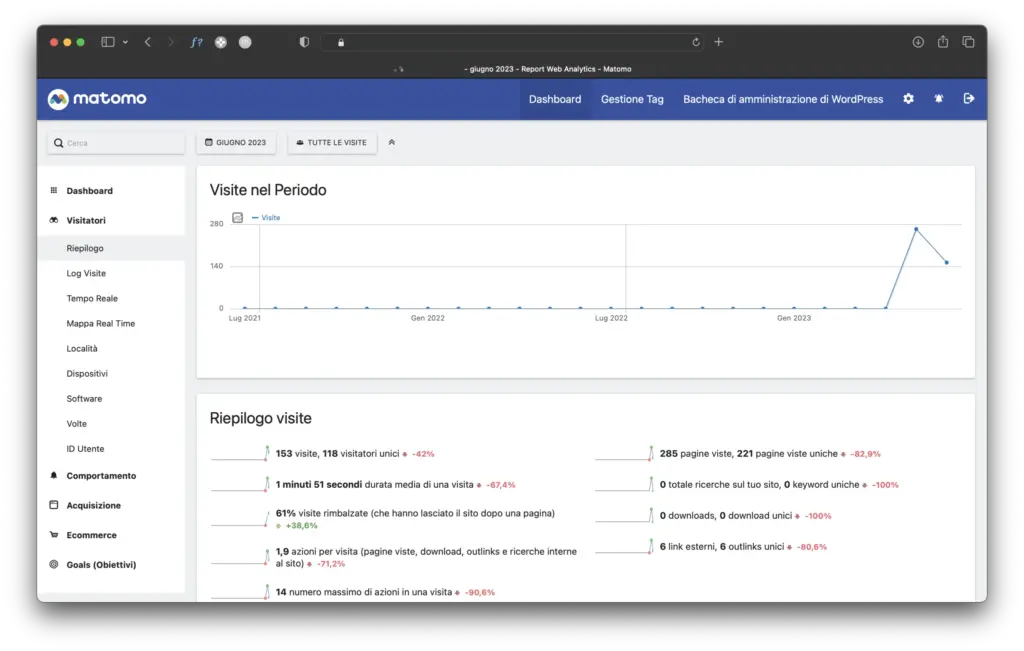
Task: Expand the Acquisizione menu section
Action: tap(93, 506)
